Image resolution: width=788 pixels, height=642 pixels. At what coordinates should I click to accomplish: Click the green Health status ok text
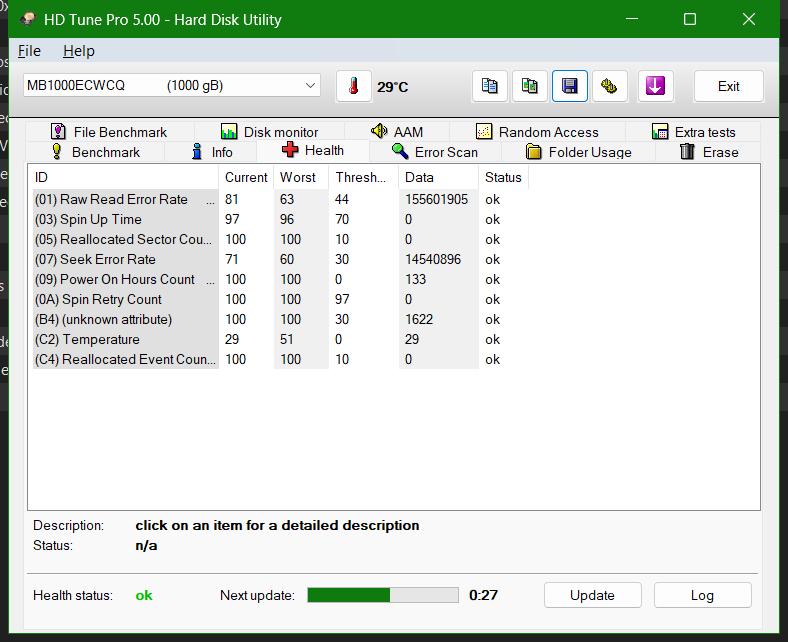point(144,595)
